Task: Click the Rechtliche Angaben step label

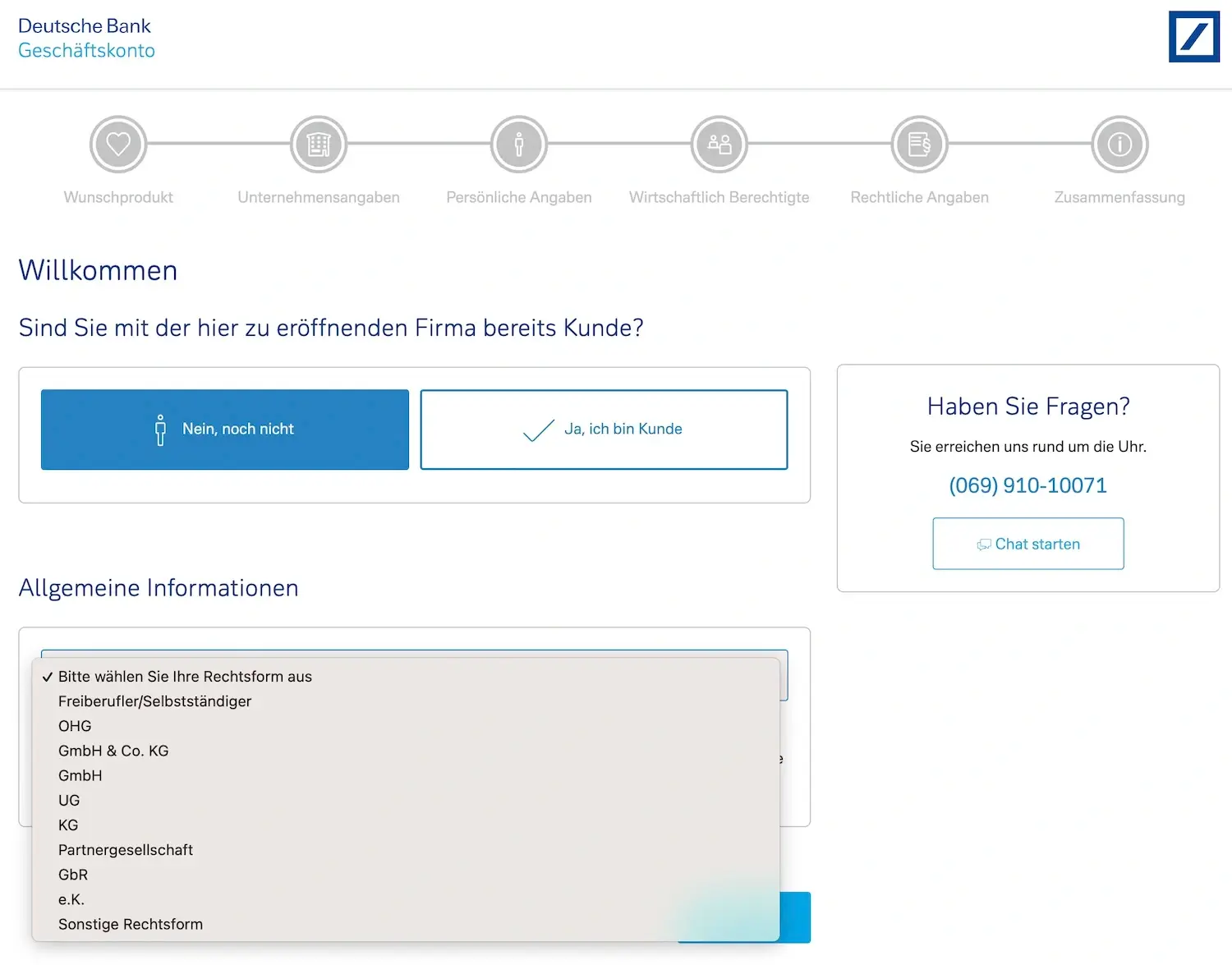Action: click(920, 197)
